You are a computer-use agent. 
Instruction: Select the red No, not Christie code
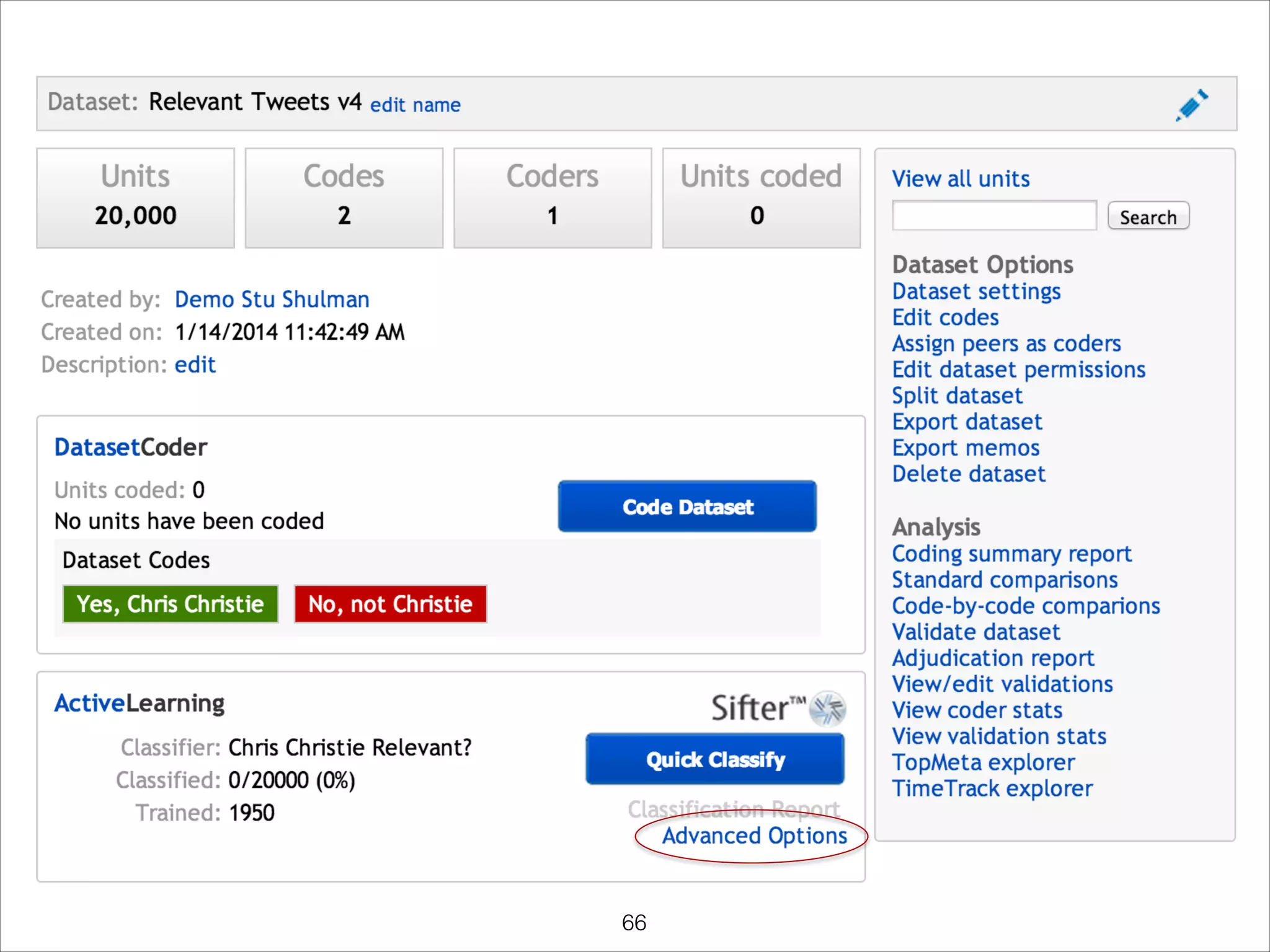pos(390,604)
